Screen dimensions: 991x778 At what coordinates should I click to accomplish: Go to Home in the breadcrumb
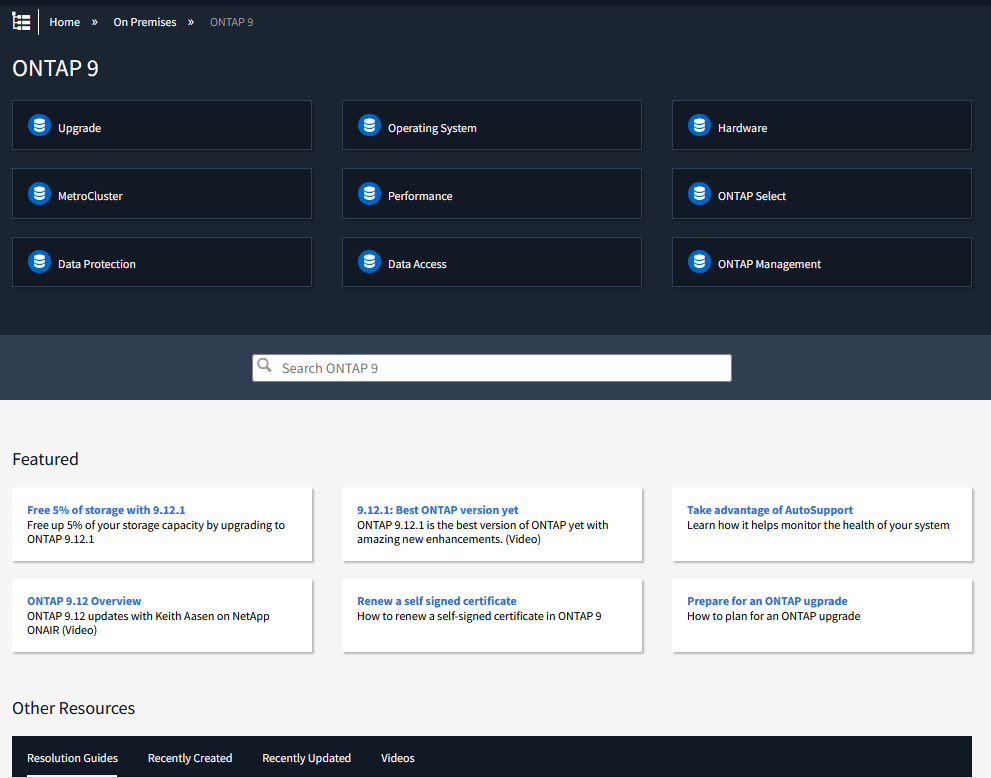(x=65, y=22)
